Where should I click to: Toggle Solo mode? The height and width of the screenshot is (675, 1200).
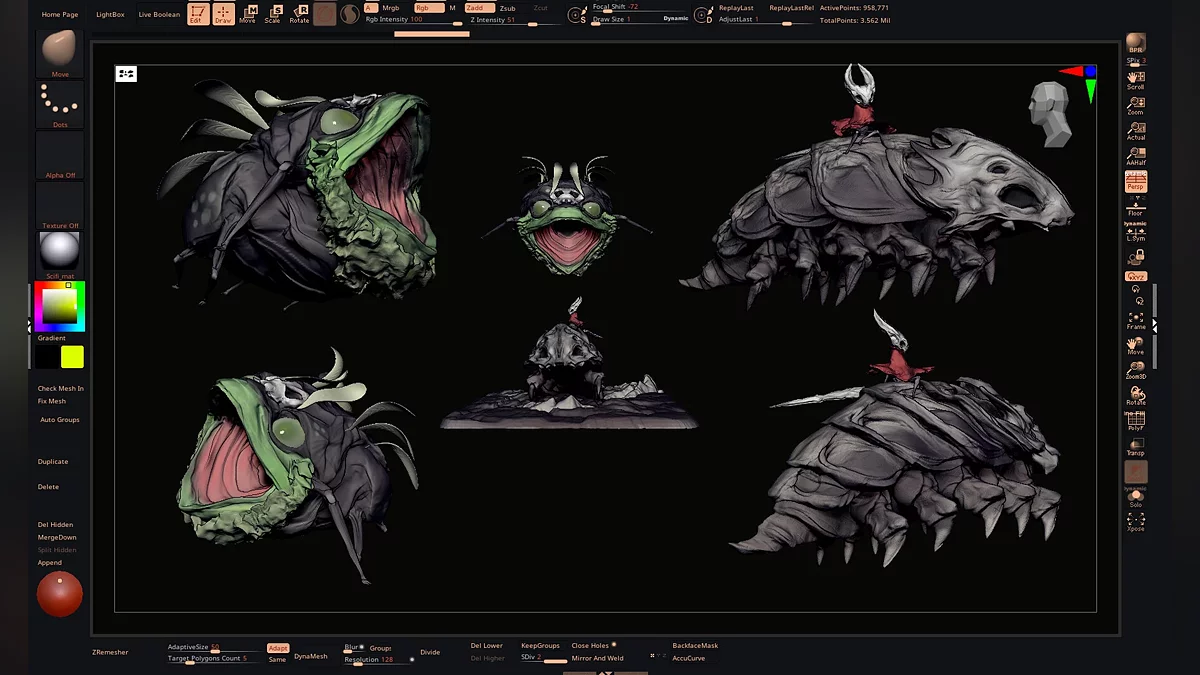click(x=1136, y=498)
